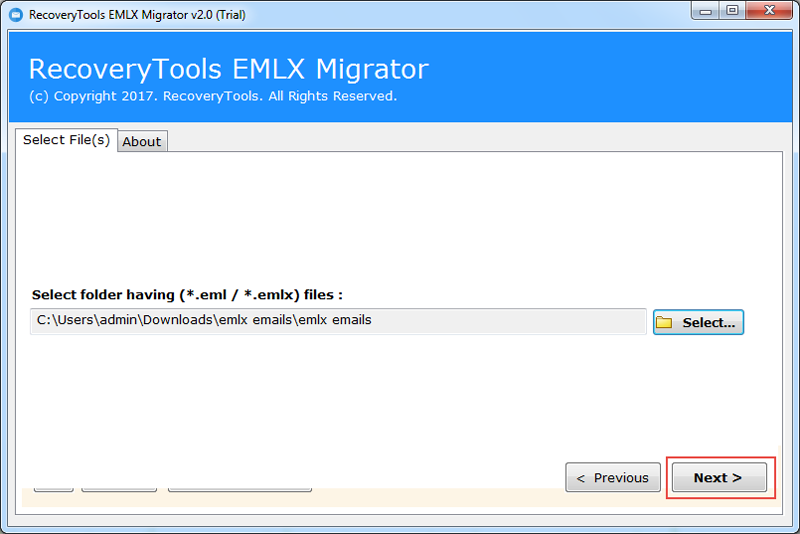Open folder browser via Select... button

698,322
